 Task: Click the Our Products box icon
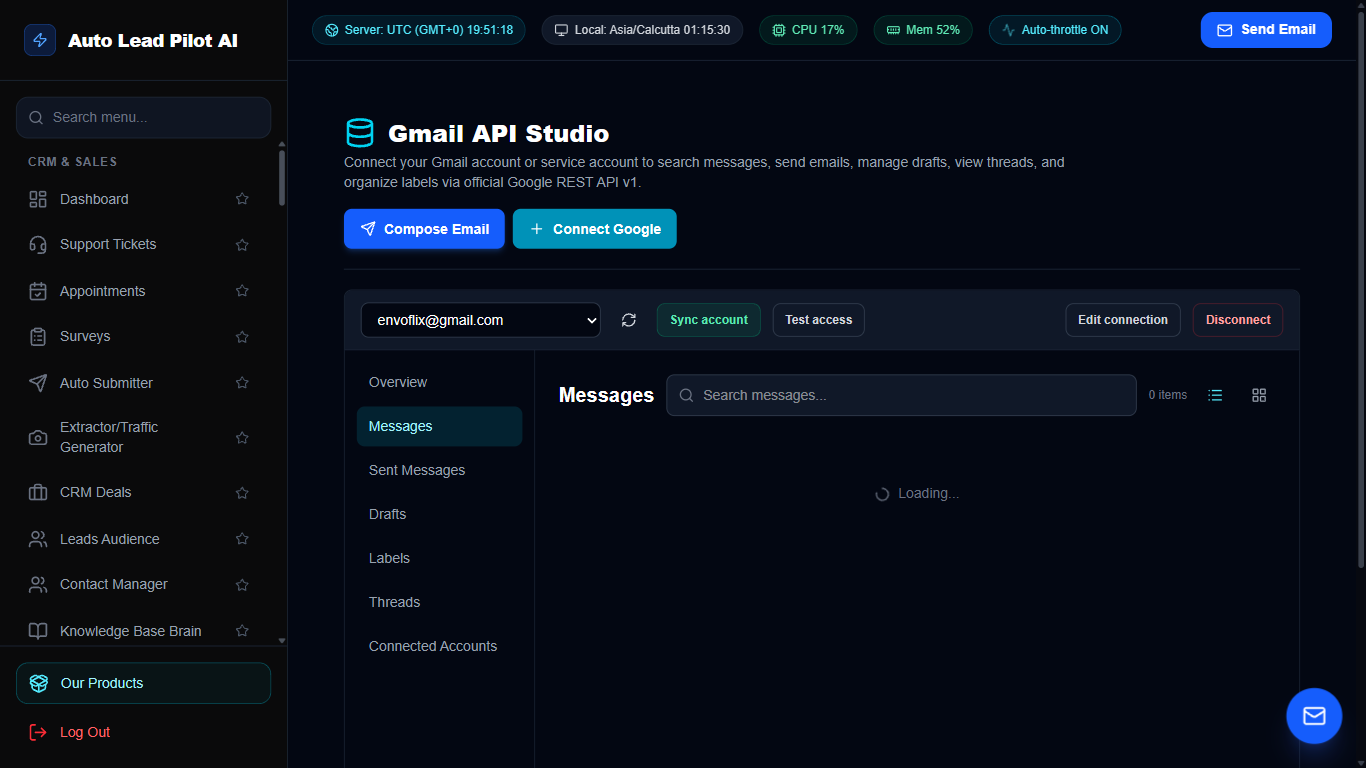[39, 683]
